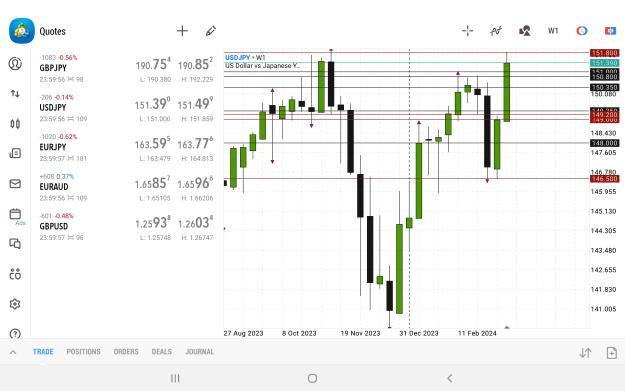
Task: Click the 27 Aug 2023 date label
Action: (244, 333)
